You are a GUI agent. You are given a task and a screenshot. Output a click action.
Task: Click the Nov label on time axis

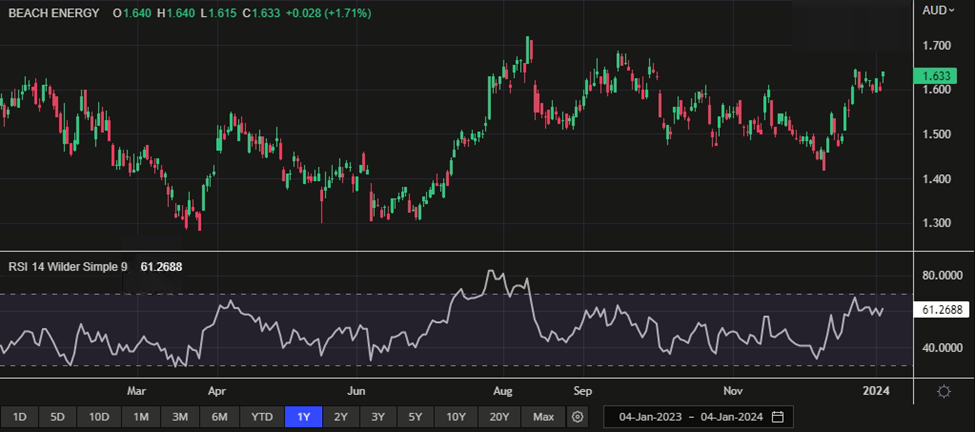pos(733,391)
